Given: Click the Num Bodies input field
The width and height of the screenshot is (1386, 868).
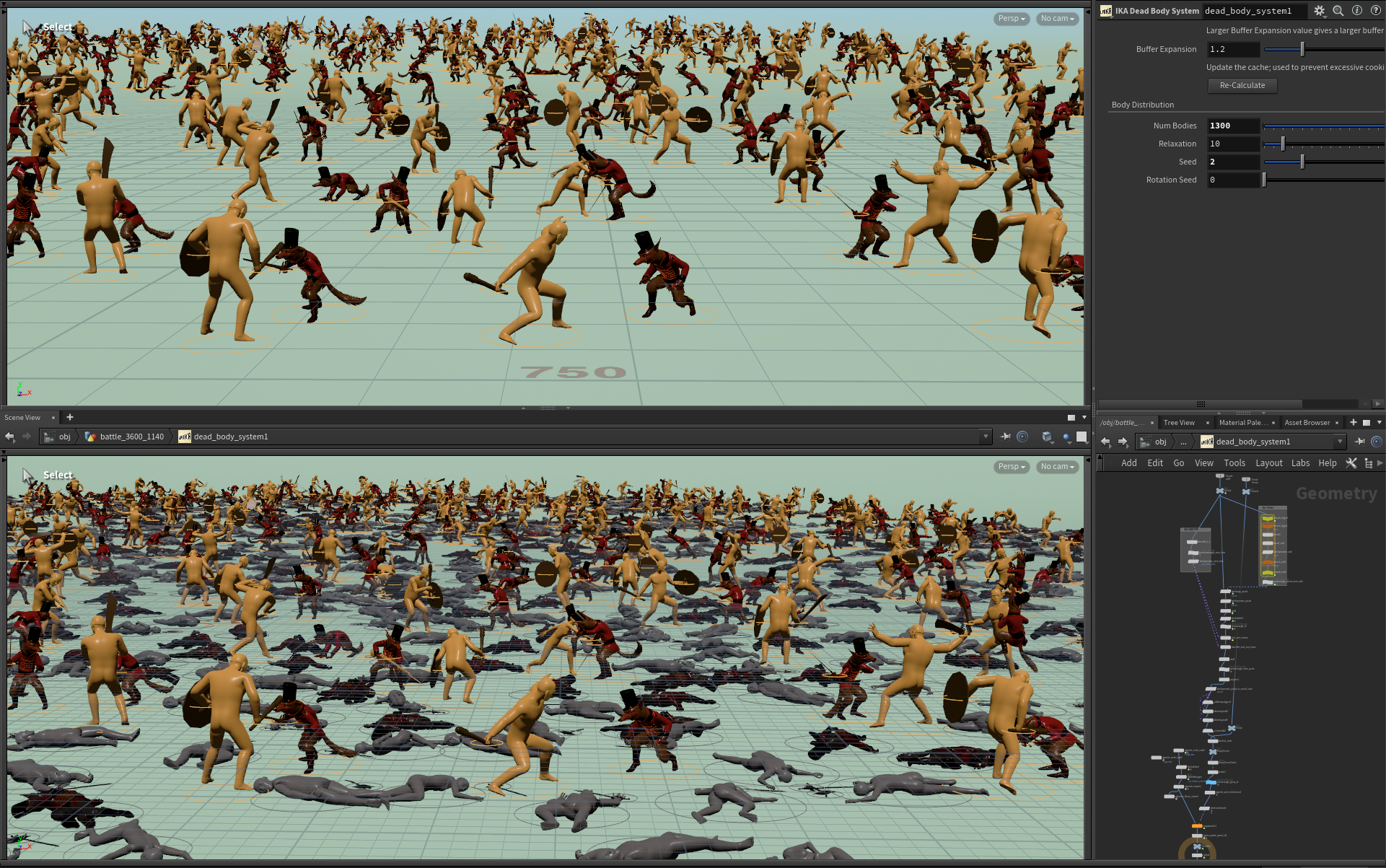Looking at the screenshot, I should (x=1233, y=126).
